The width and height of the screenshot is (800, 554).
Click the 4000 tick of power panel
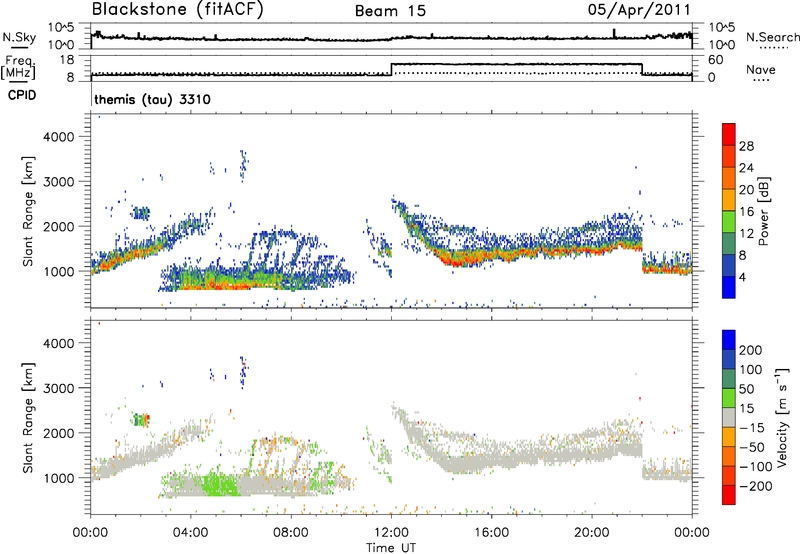59,137
